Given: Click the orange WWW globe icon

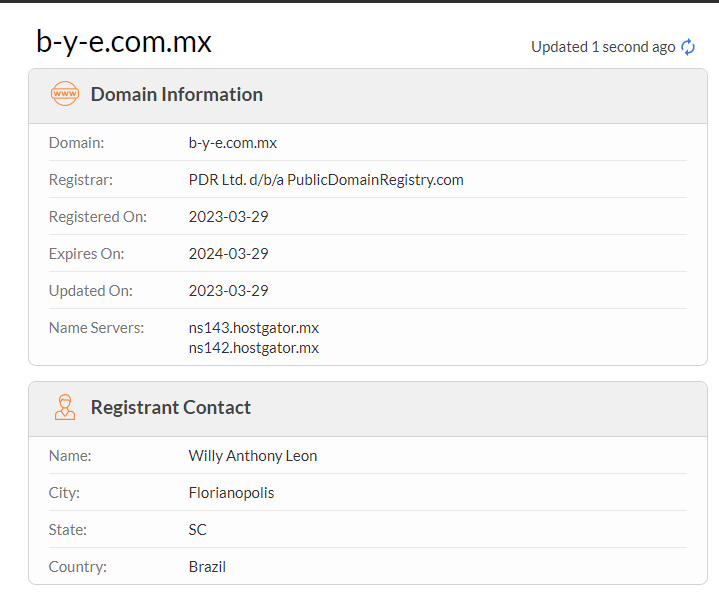Looking at the screenshot, I should click(64, 95).
